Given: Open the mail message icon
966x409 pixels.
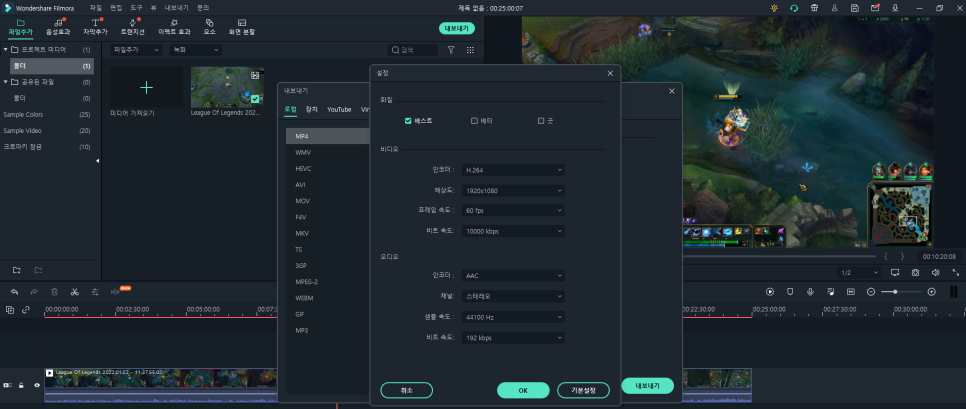Looking at the screenshot, I should click(x=875, y=8).
